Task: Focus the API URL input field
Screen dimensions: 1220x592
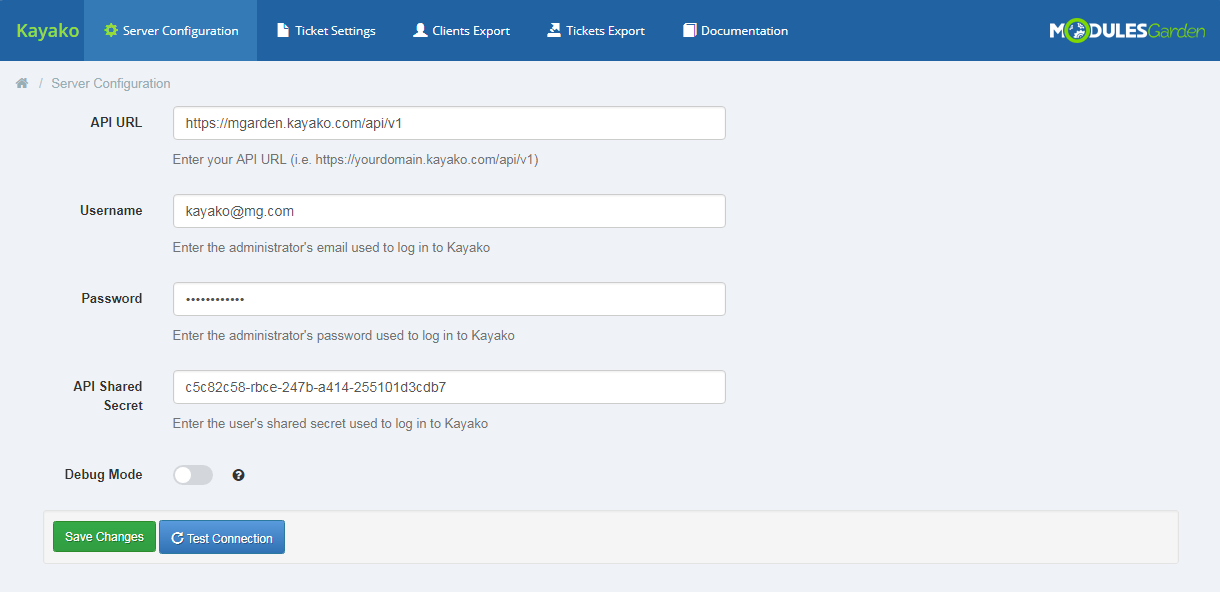Action: [x=449, y=123]
